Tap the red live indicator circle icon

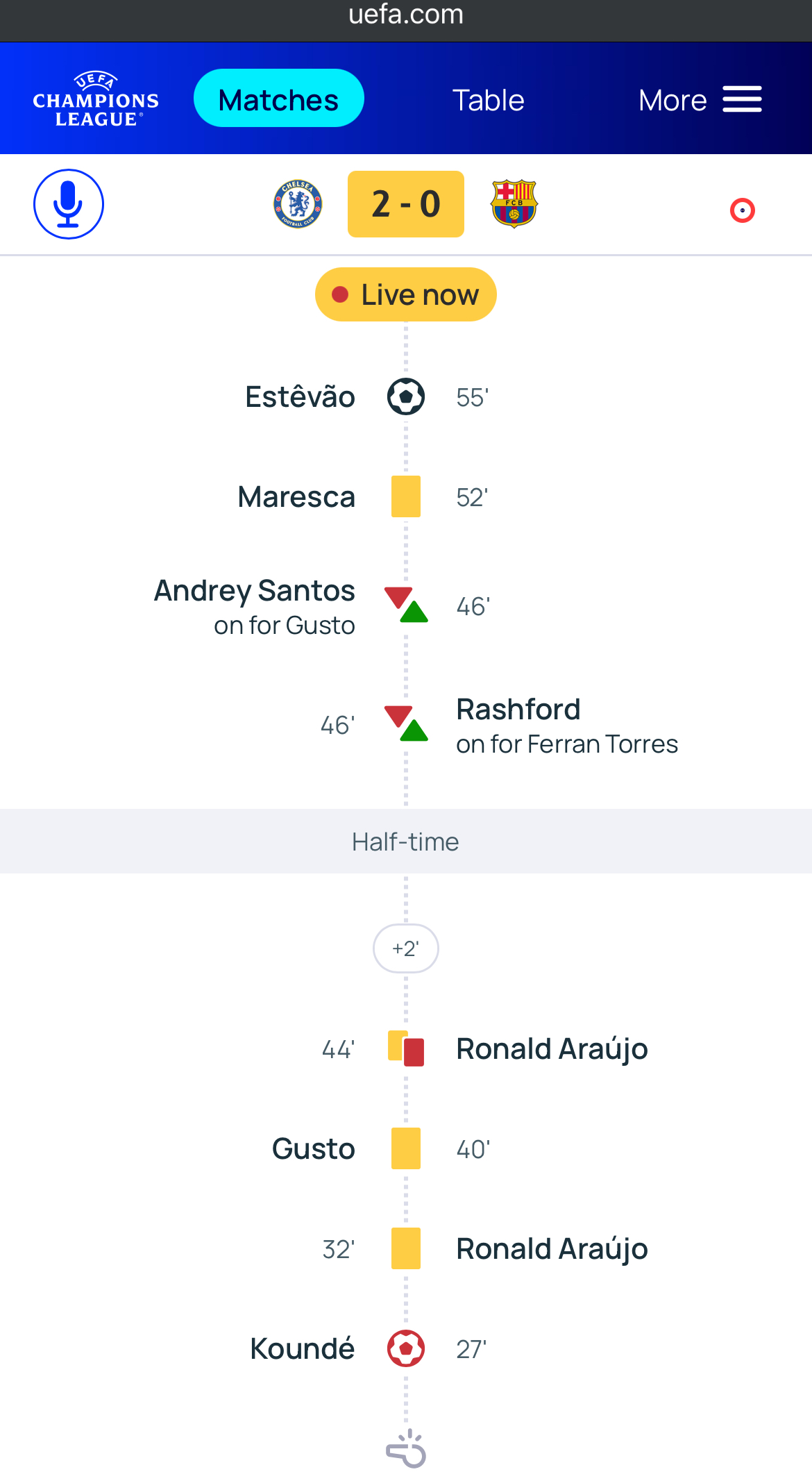tap(742, 210)
